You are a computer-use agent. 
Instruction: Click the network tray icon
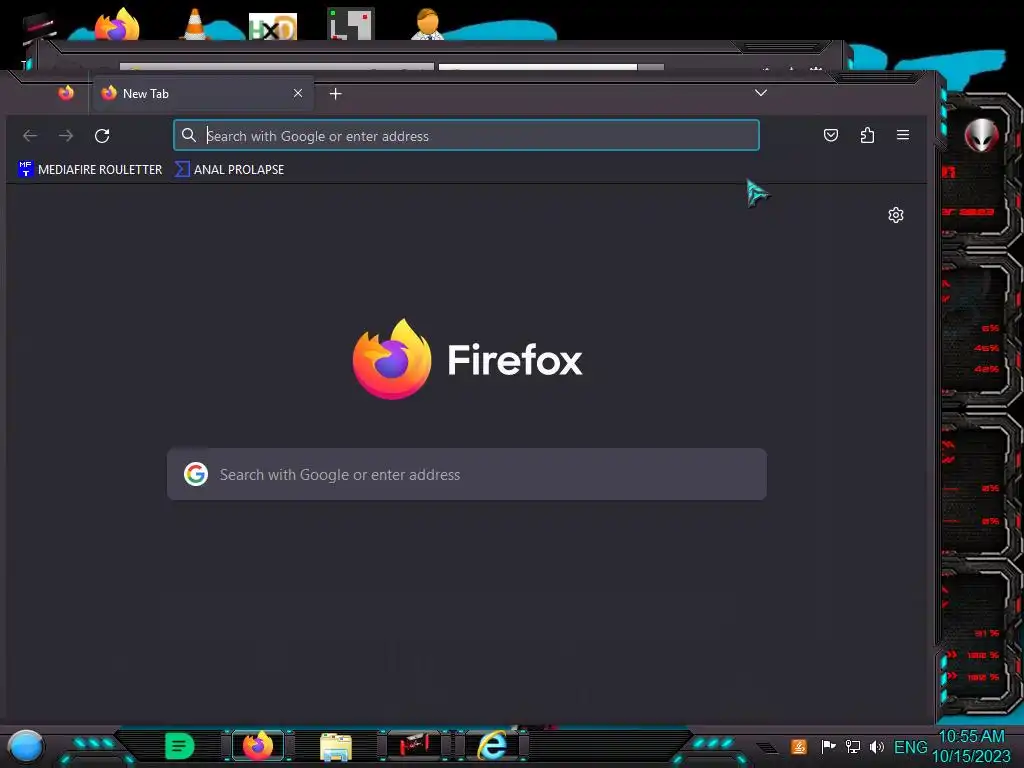coord(853,746)
